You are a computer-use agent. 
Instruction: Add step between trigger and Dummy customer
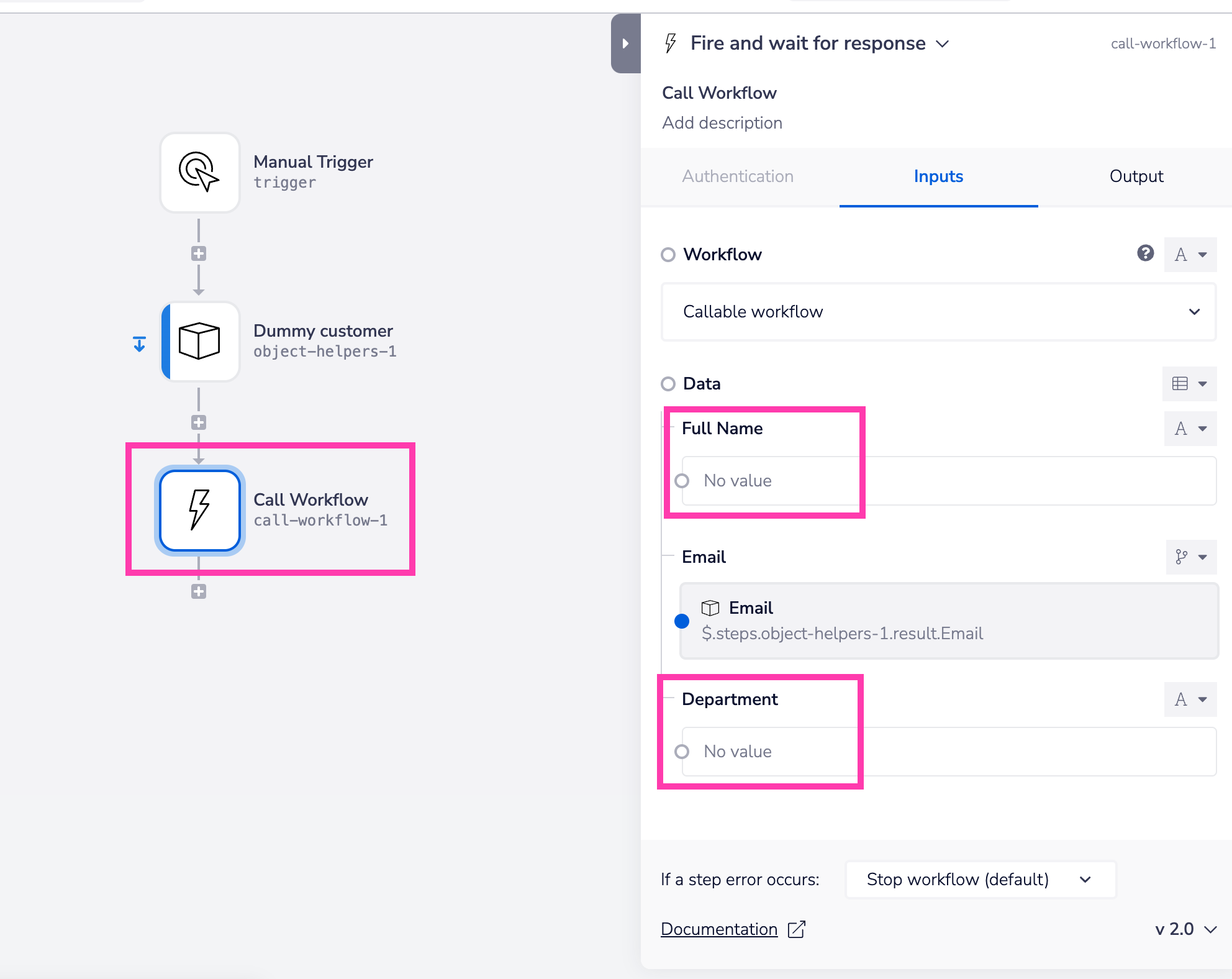199,253
